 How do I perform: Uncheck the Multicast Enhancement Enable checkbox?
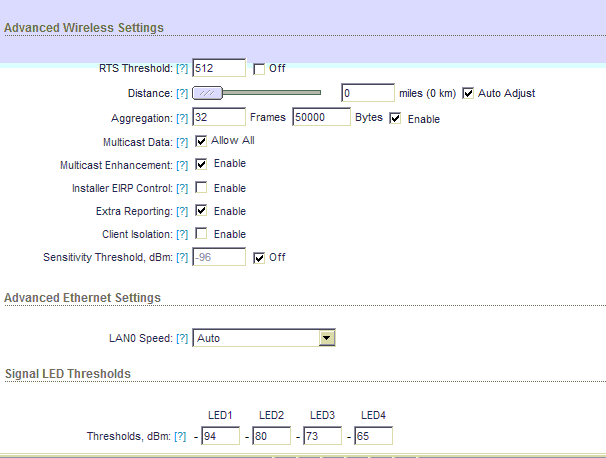pos(201,164)
